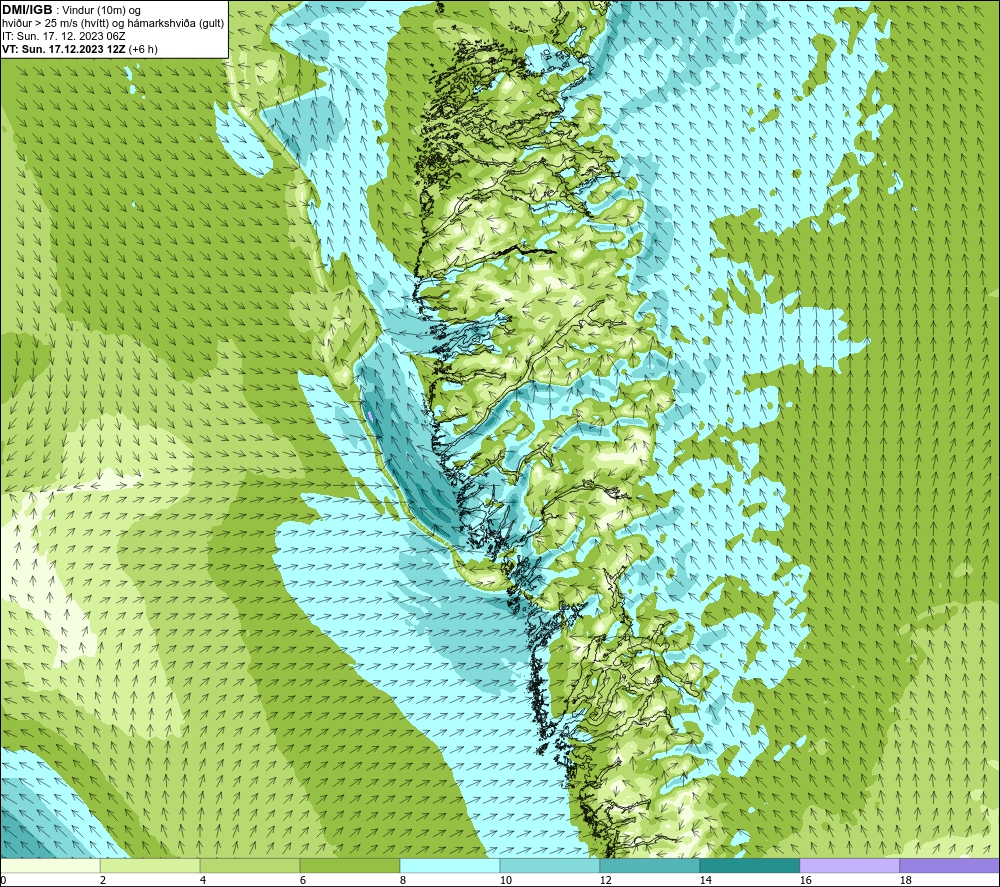This screenshot has height=887, width=1000.
Task: Click the 'VT: Sun. 17.12.2023 12Z' line
Action: [x=63, y=49]
